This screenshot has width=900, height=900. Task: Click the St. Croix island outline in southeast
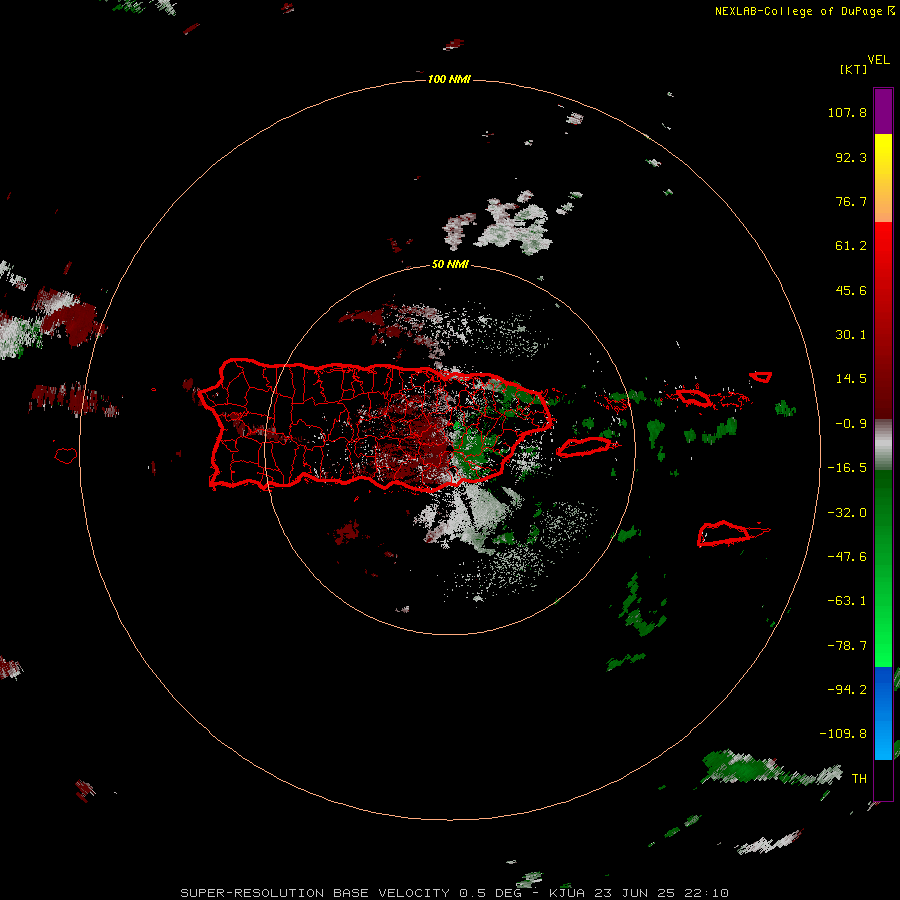[x=732, y=534]
